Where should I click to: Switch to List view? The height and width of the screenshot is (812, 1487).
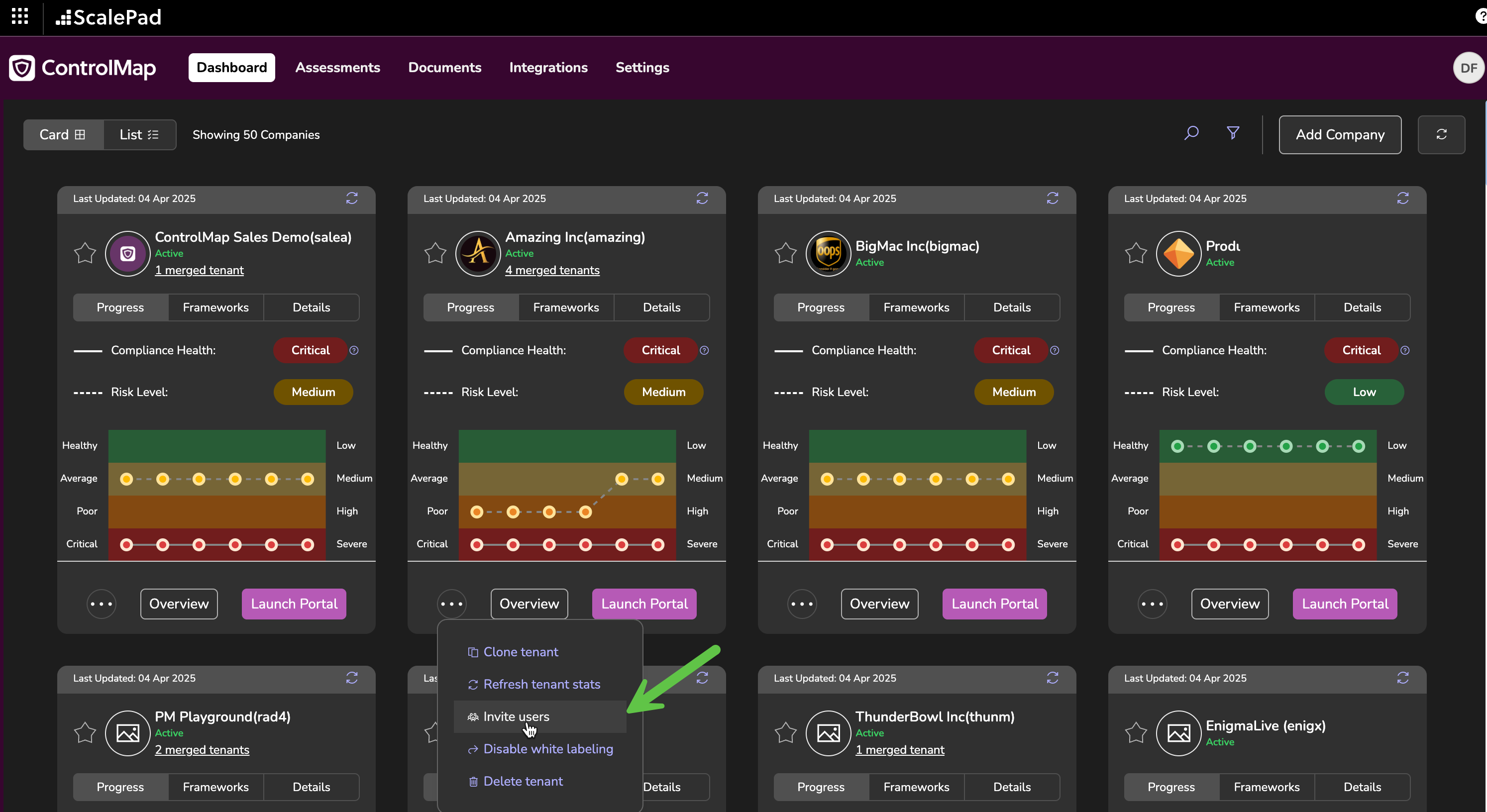pyautogui.click(x=139, y=134)
